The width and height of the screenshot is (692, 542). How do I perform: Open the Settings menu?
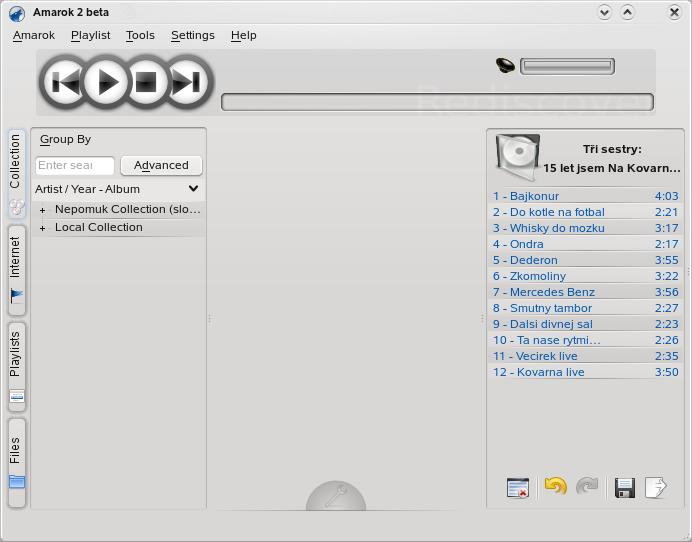(193, 35)
